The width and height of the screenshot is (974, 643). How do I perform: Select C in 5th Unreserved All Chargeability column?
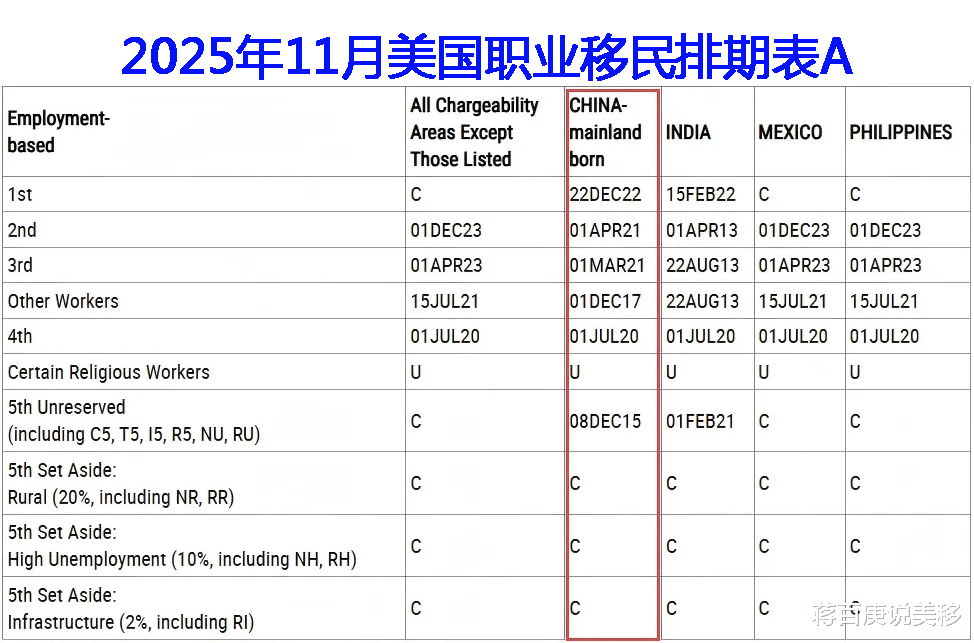416,421
